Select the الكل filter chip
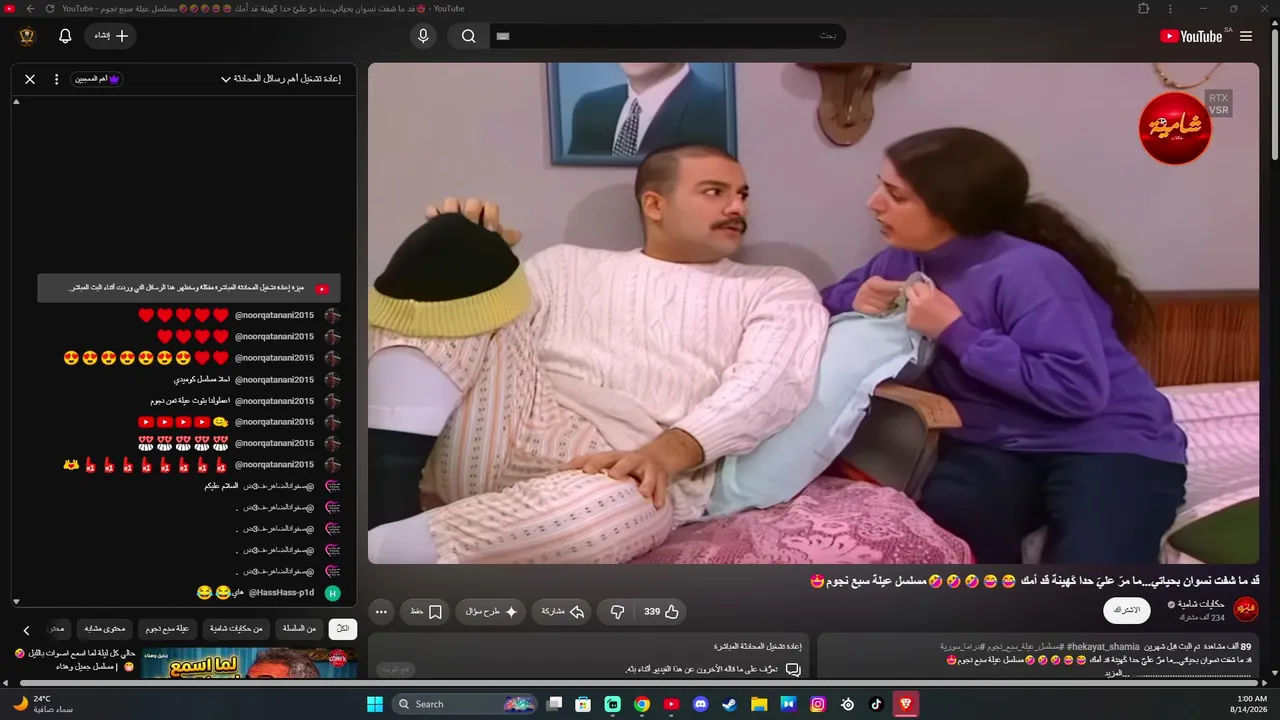Image resolution: width=1280 pixels, height=720 pixels. click(343, 629)
